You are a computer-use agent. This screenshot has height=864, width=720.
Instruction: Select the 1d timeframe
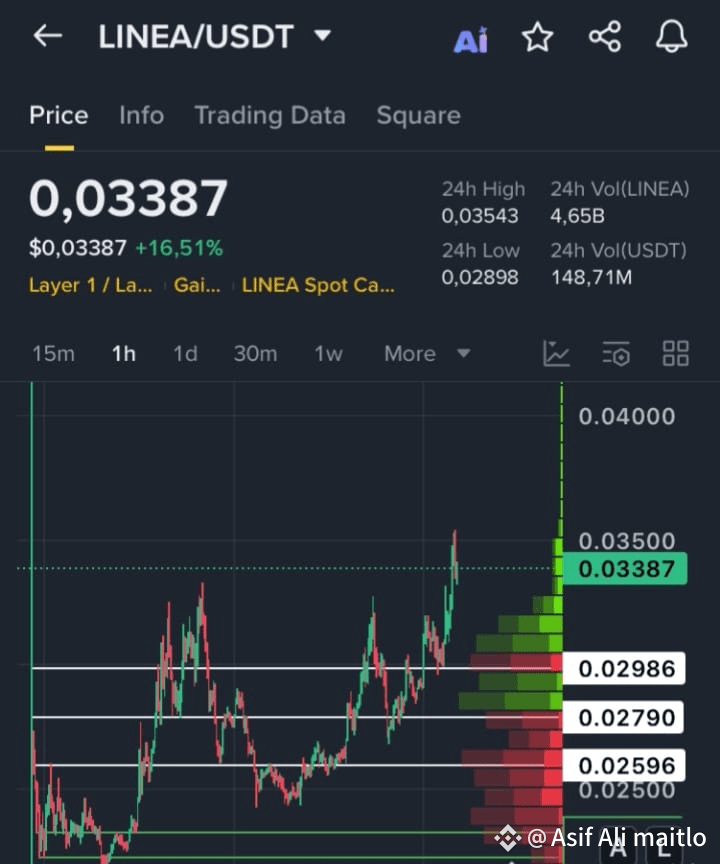pos(185,354)
